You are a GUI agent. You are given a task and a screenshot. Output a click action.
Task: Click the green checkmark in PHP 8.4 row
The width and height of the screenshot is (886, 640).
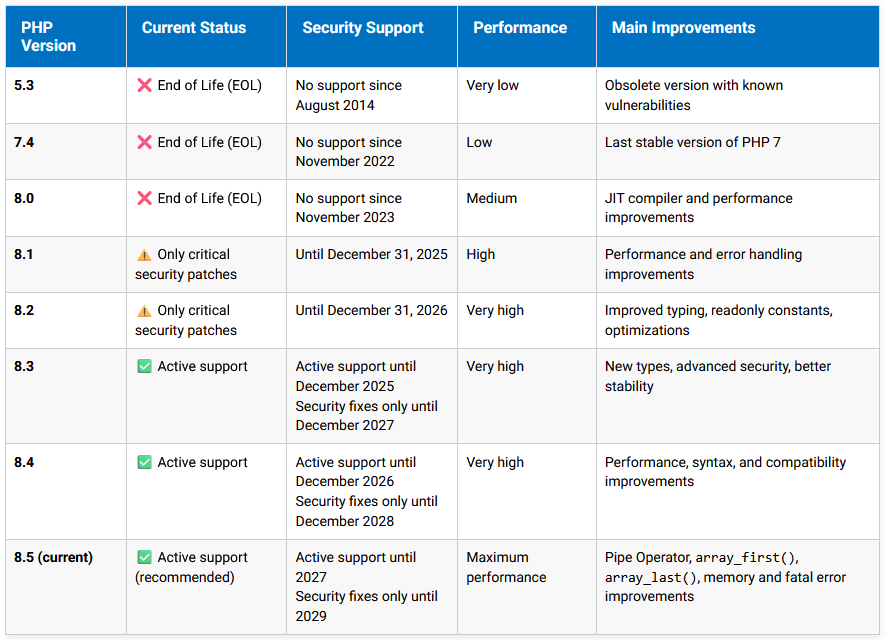[x=144, y=463]
